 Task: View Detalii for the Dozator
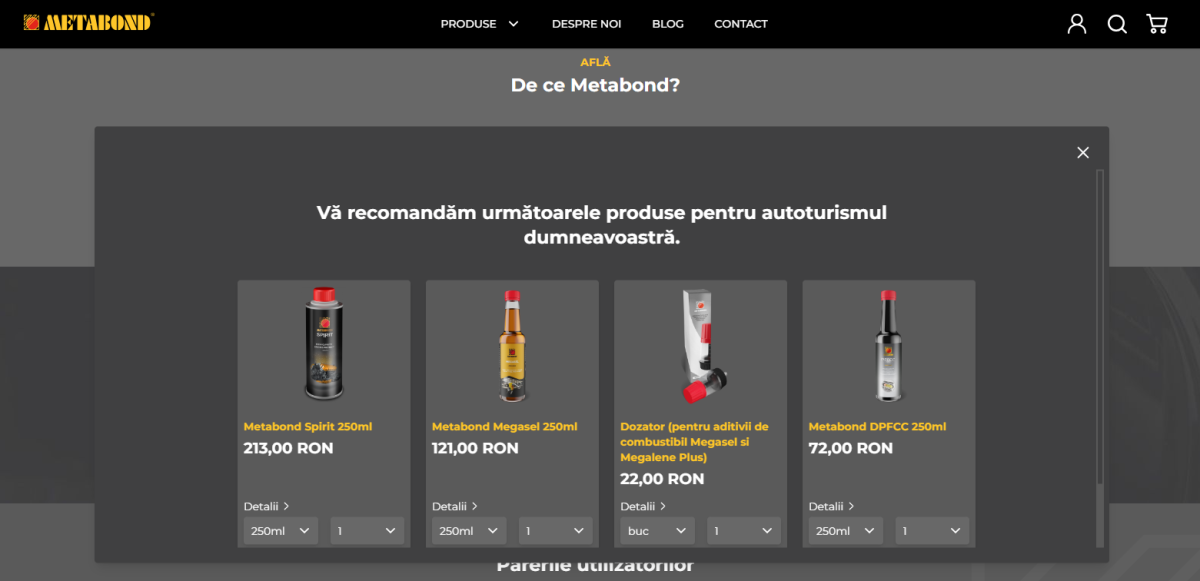(643, 506)
